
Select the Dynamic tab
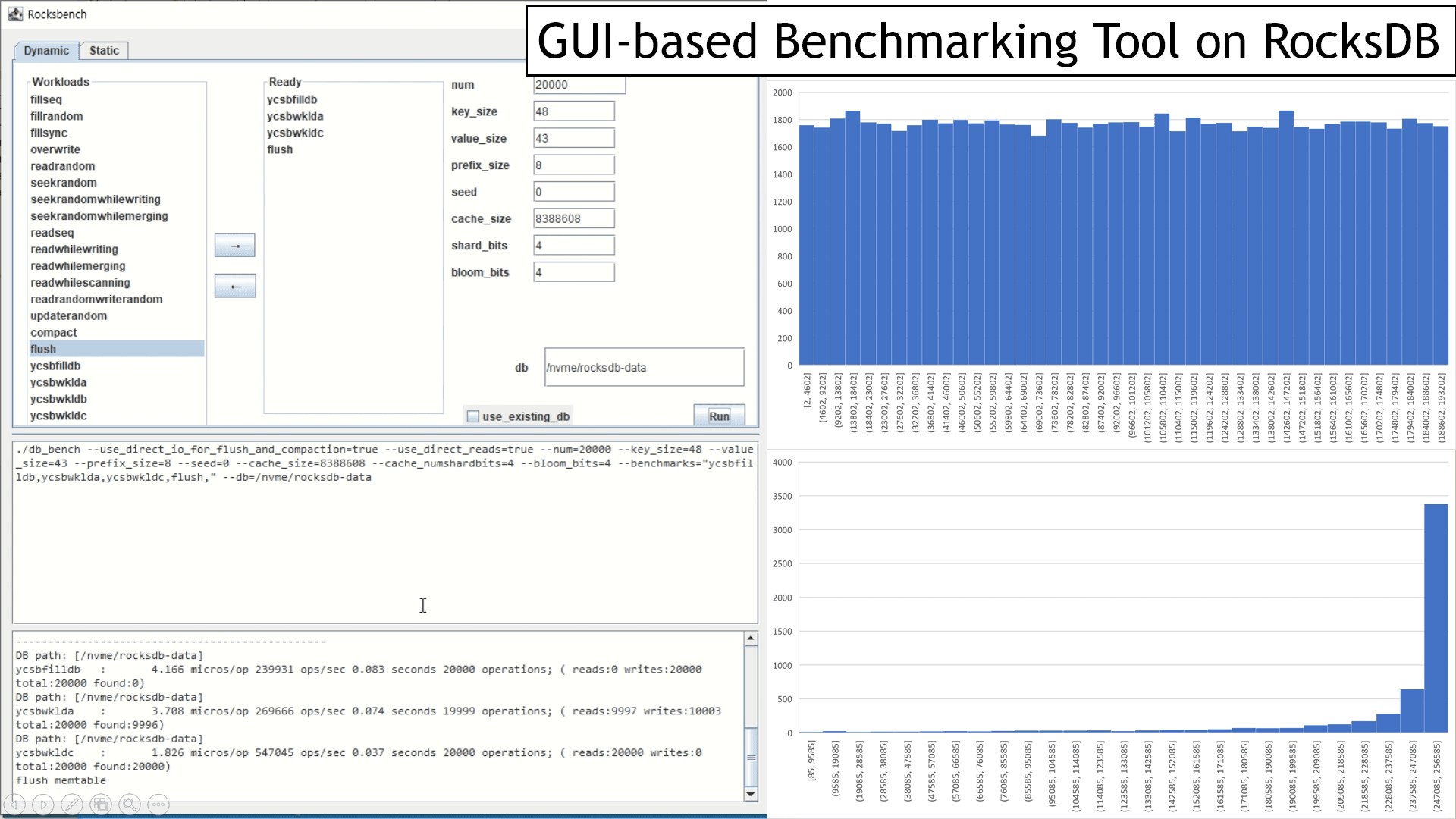click(45, 50)
